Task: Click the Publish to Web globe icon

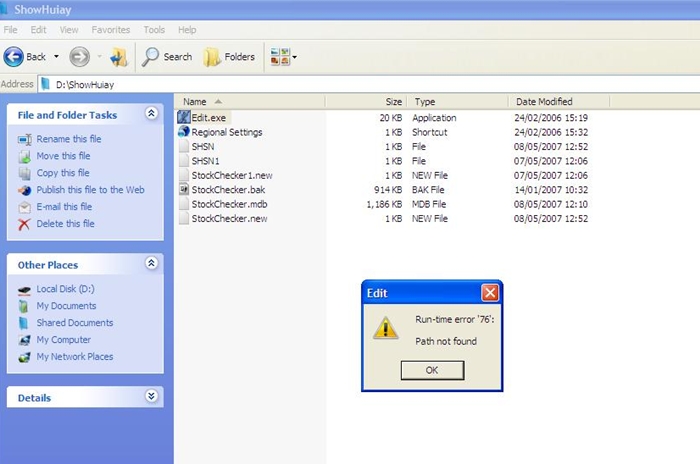Action: 25,190
